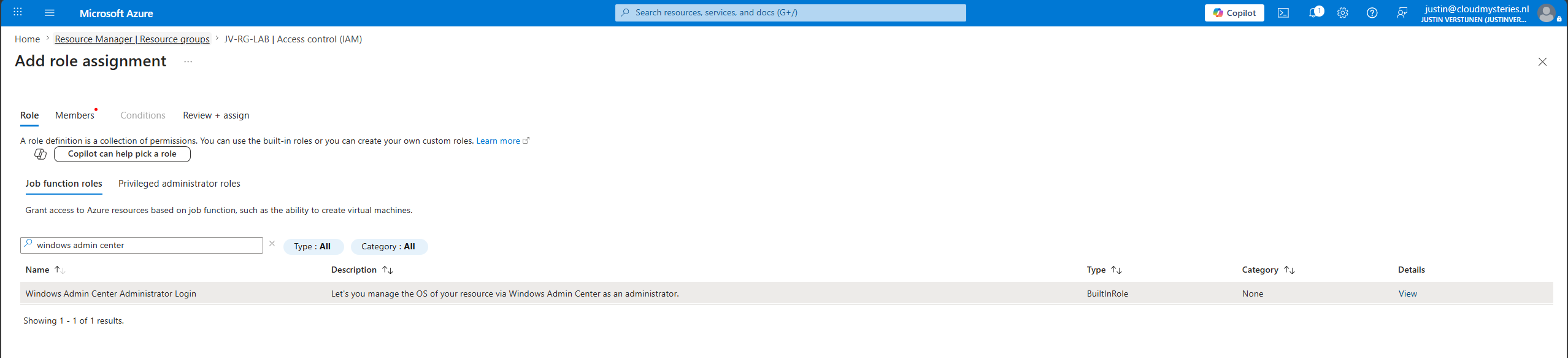Viewport: 1568px width, 358px height.
Task: Open Resource Manager | Resource groups breadcrumb
Action: click(x=132, y=39)
